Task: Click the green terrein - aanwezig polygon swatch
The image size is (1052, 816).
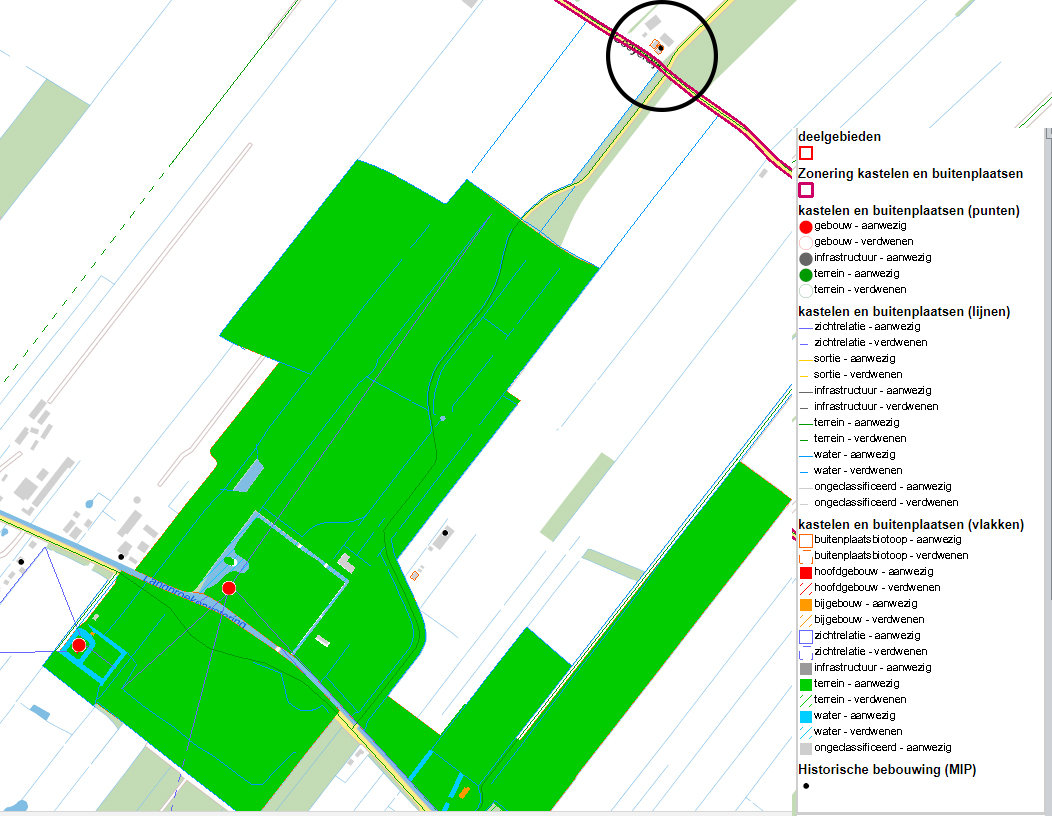Action: (x=806, y=684)
